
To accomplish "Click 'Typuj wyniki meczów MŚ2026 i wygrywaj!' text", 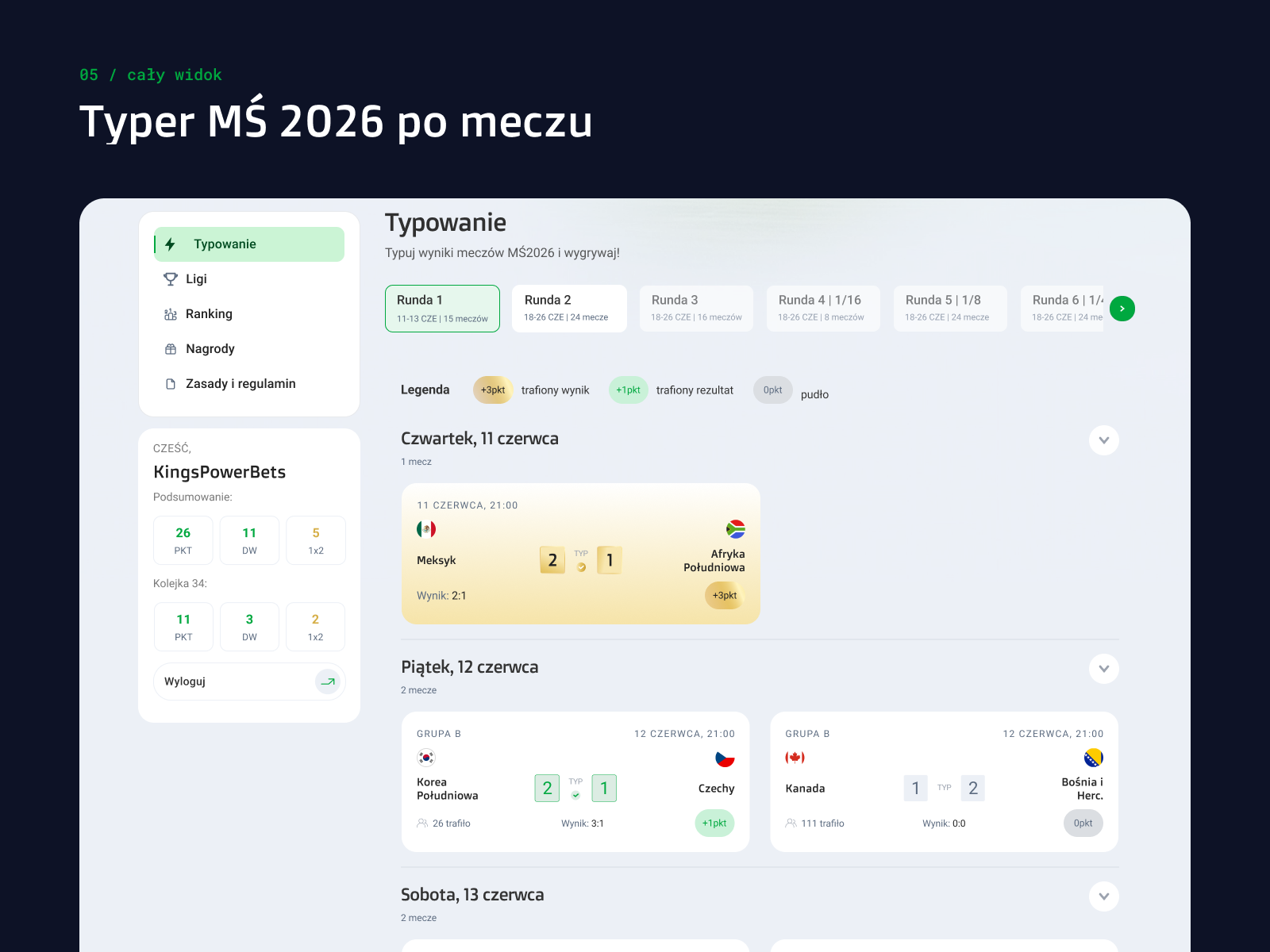I will [x=502, y=253].
